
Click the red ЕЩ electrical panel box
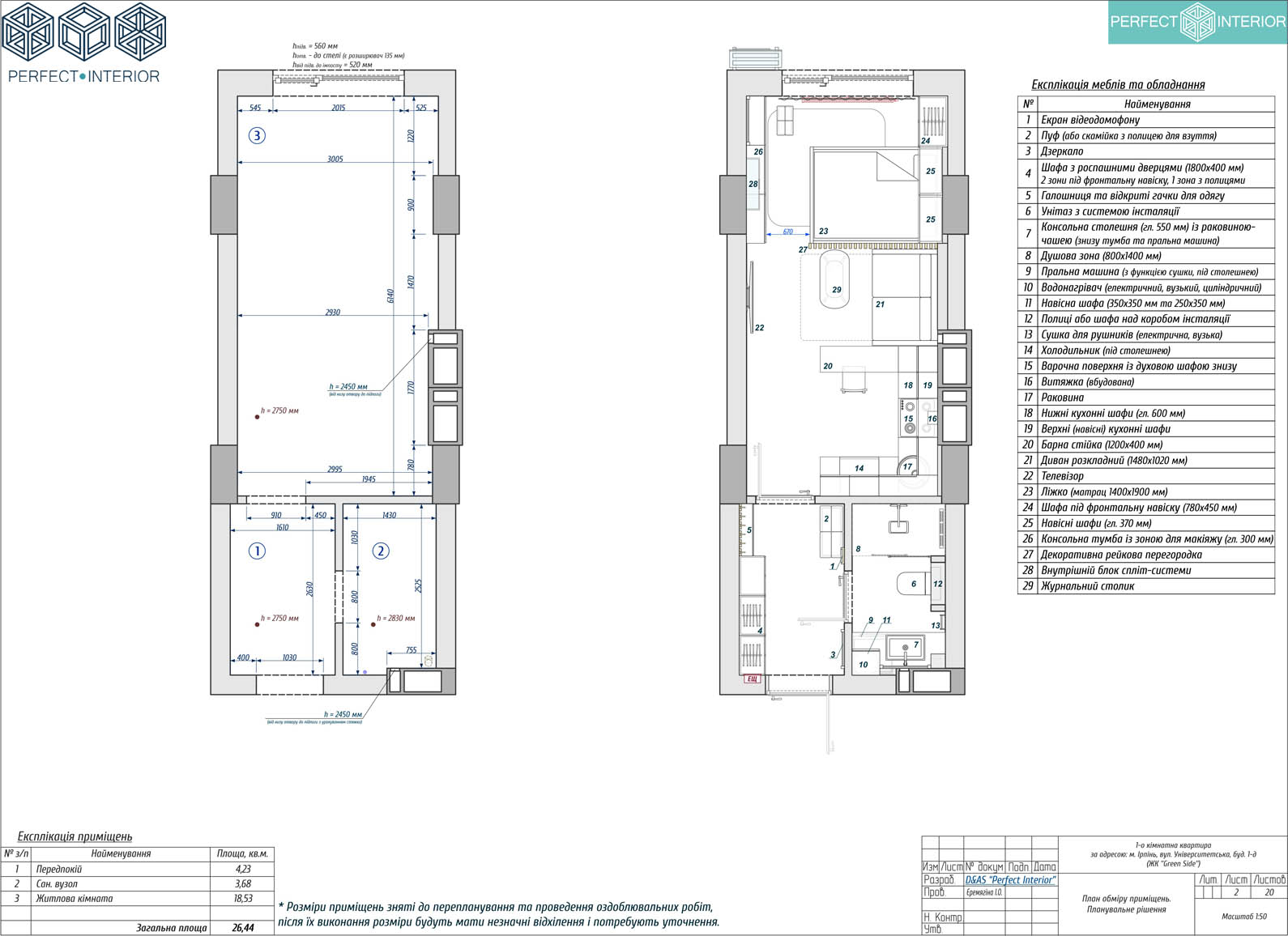pos(752,679)
